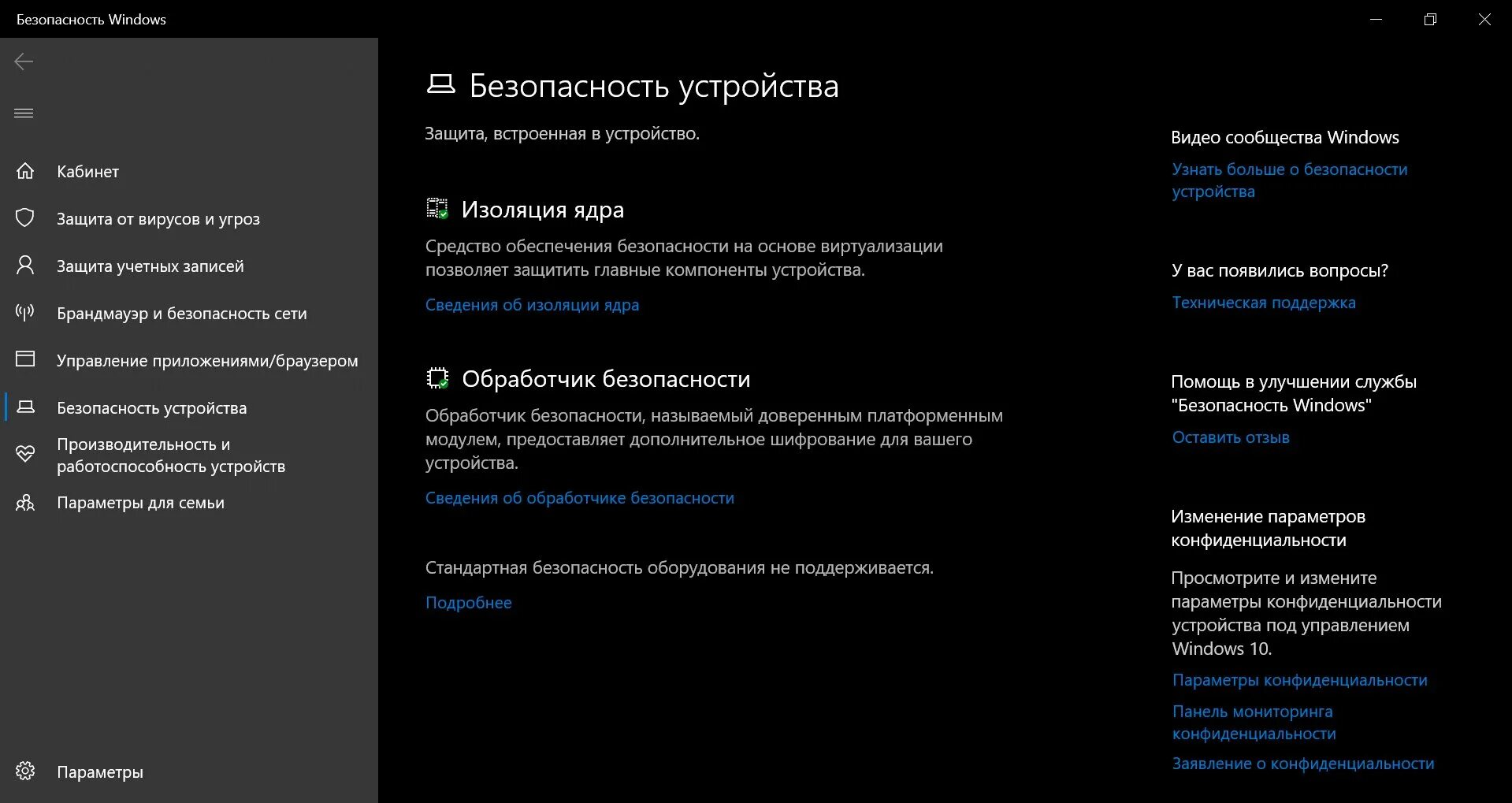1512x803 pixels.
Task: Minimize the Безопасность Windows window
Action: 1376,19
